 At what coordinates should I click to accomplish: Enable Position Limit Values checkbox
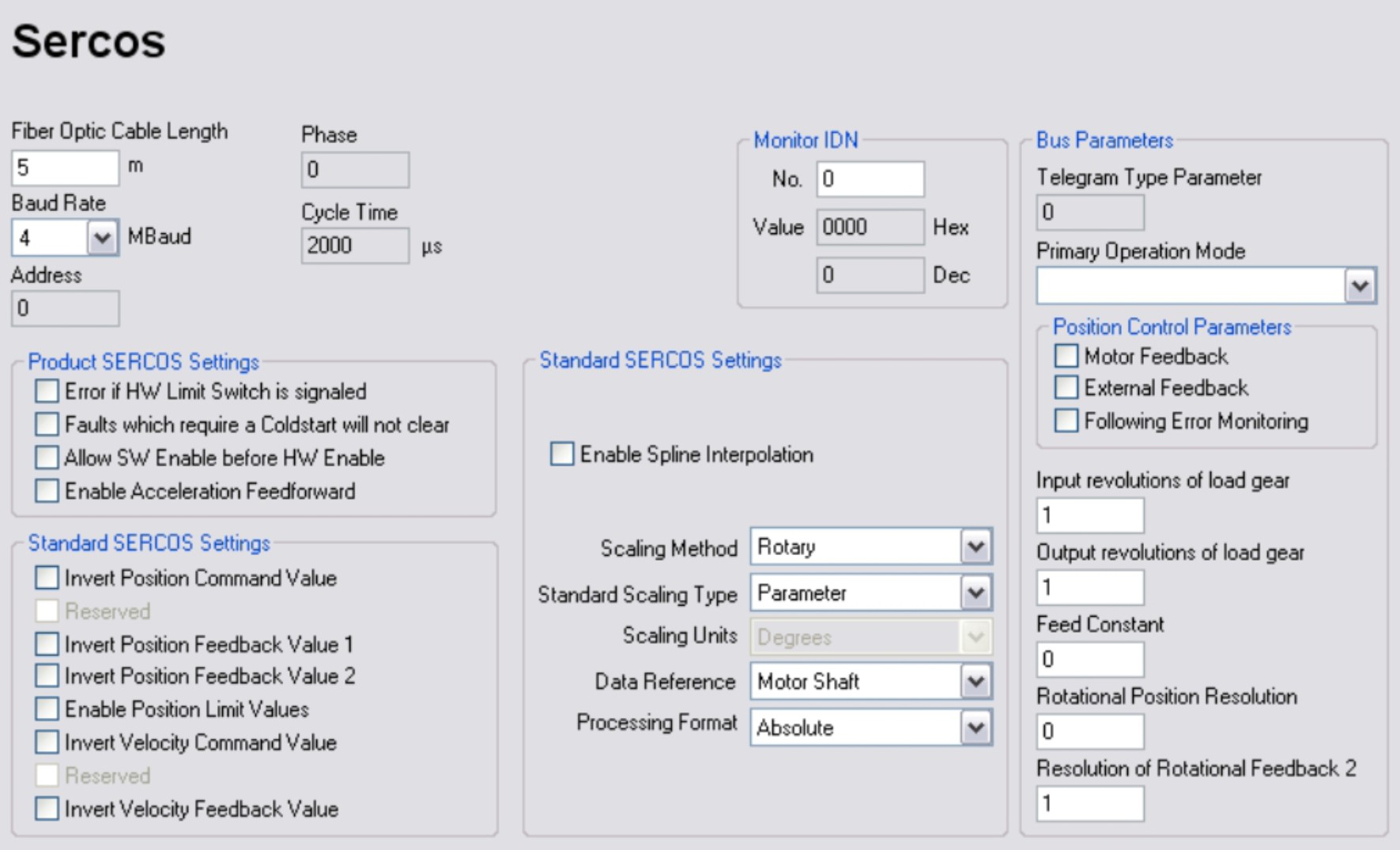tap(47, 709)
